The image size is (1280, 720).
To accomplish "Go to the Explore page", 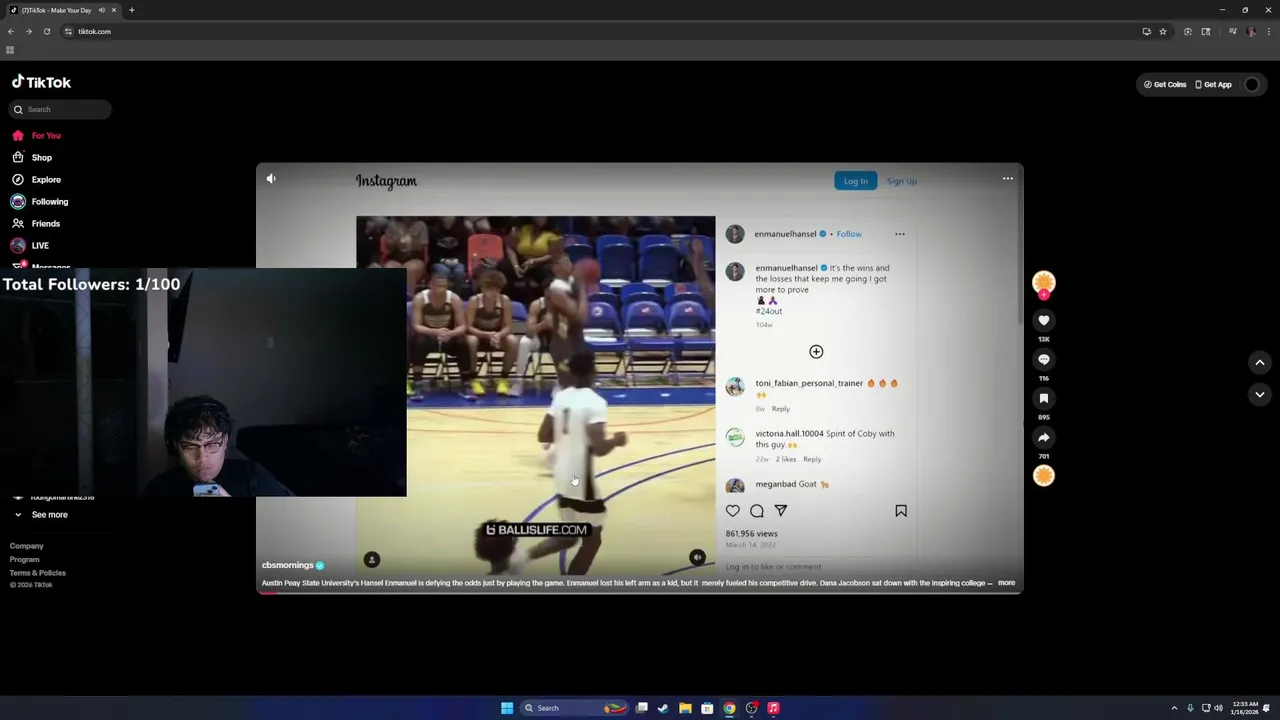I will 36,179.
